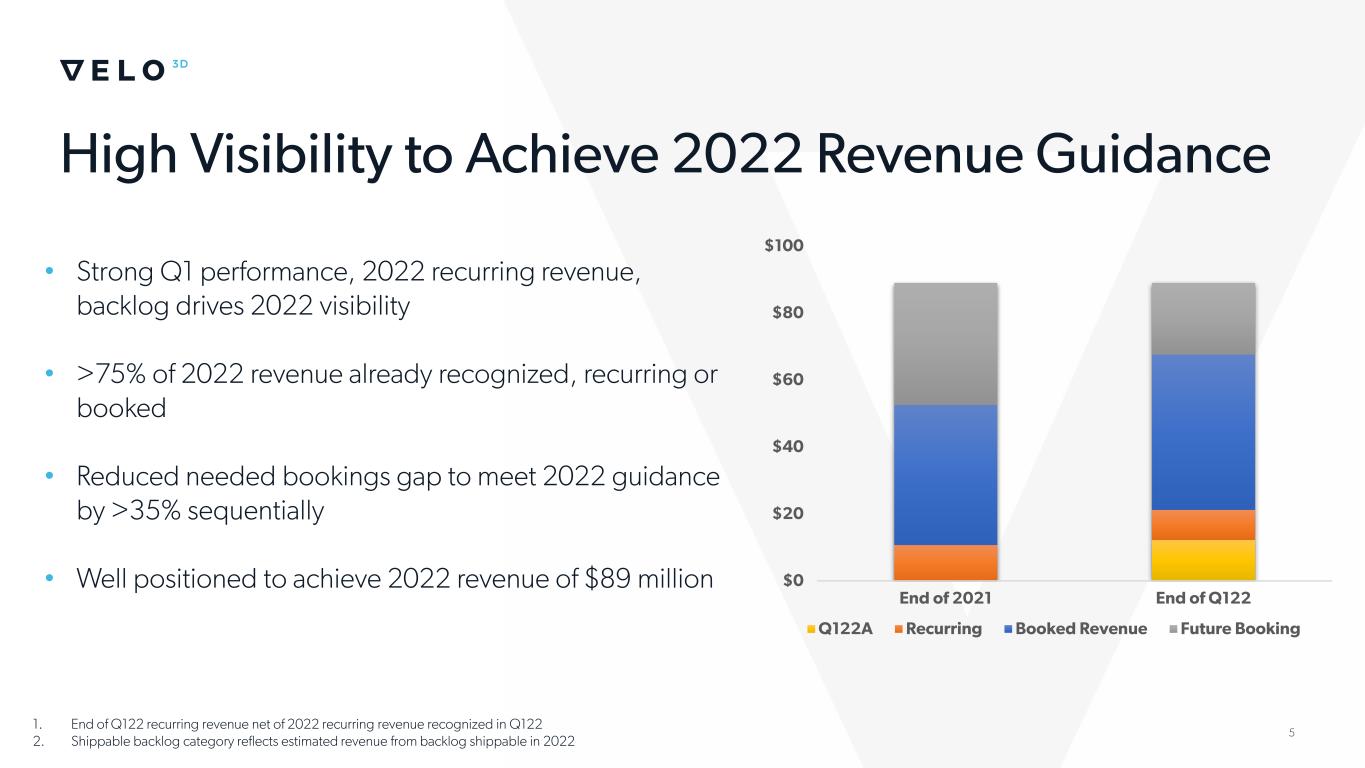1365x768 pixels.
Task: Select the orange segment of End of 2021 bar
Action: pyautogui.click(x=945, y=562)
